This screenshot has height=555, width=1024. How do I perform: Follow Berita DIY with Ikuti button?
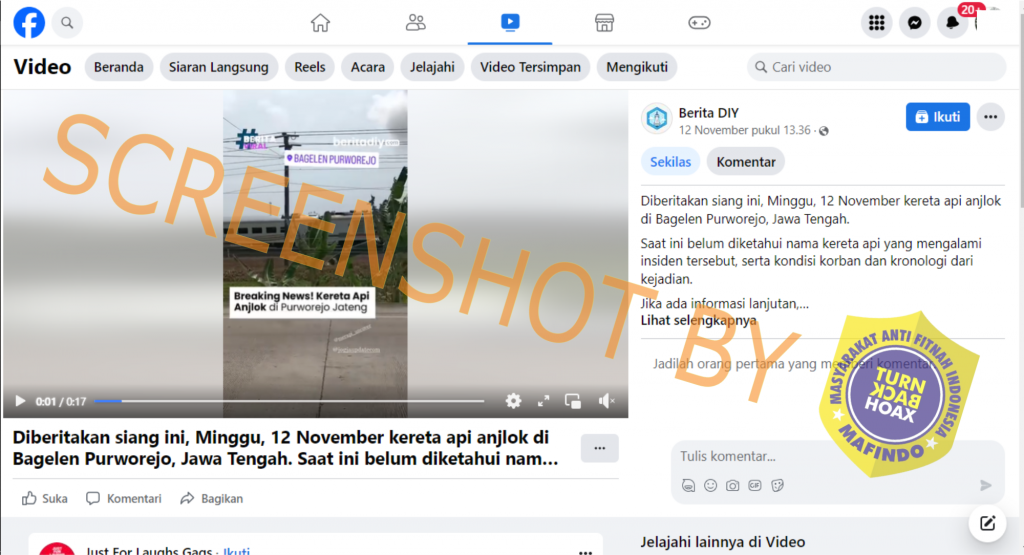[x=937, y=117]
